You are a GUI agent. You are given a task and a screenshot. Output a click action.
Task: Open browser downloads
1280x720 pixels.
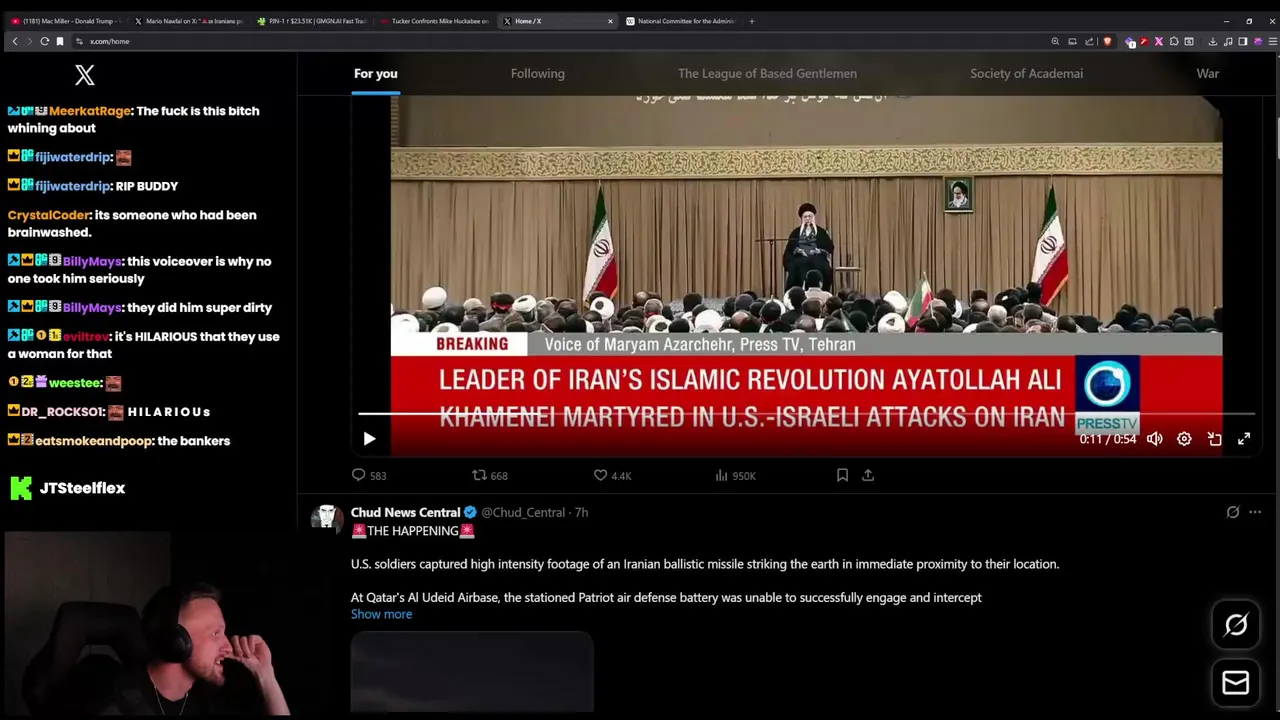1213,41
